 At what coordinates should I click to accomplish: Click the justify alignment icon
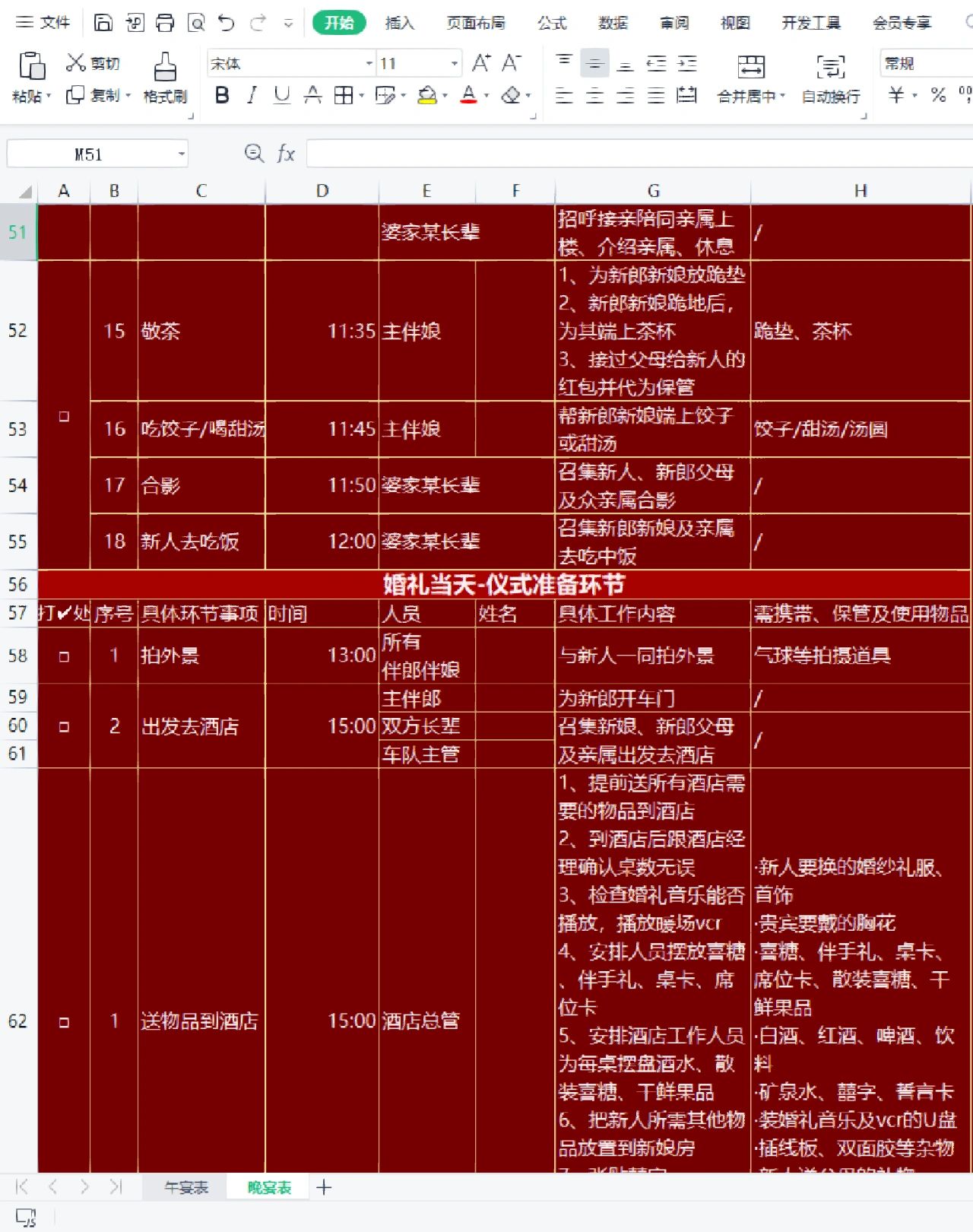click(x=655, y=96)
